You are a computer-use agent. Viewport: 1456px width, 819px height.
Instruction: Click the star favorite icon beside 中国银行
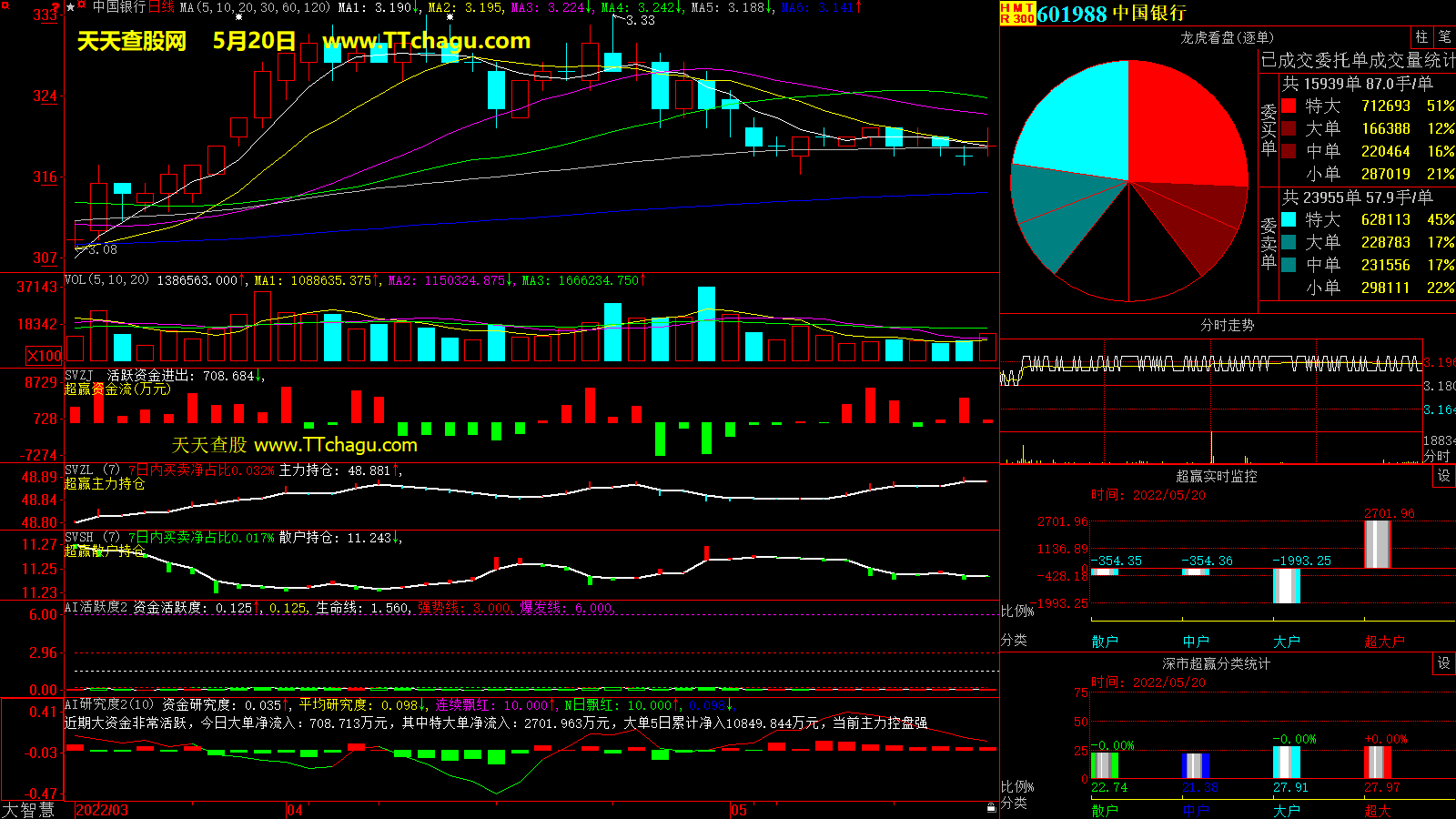(x=71, y=7)
